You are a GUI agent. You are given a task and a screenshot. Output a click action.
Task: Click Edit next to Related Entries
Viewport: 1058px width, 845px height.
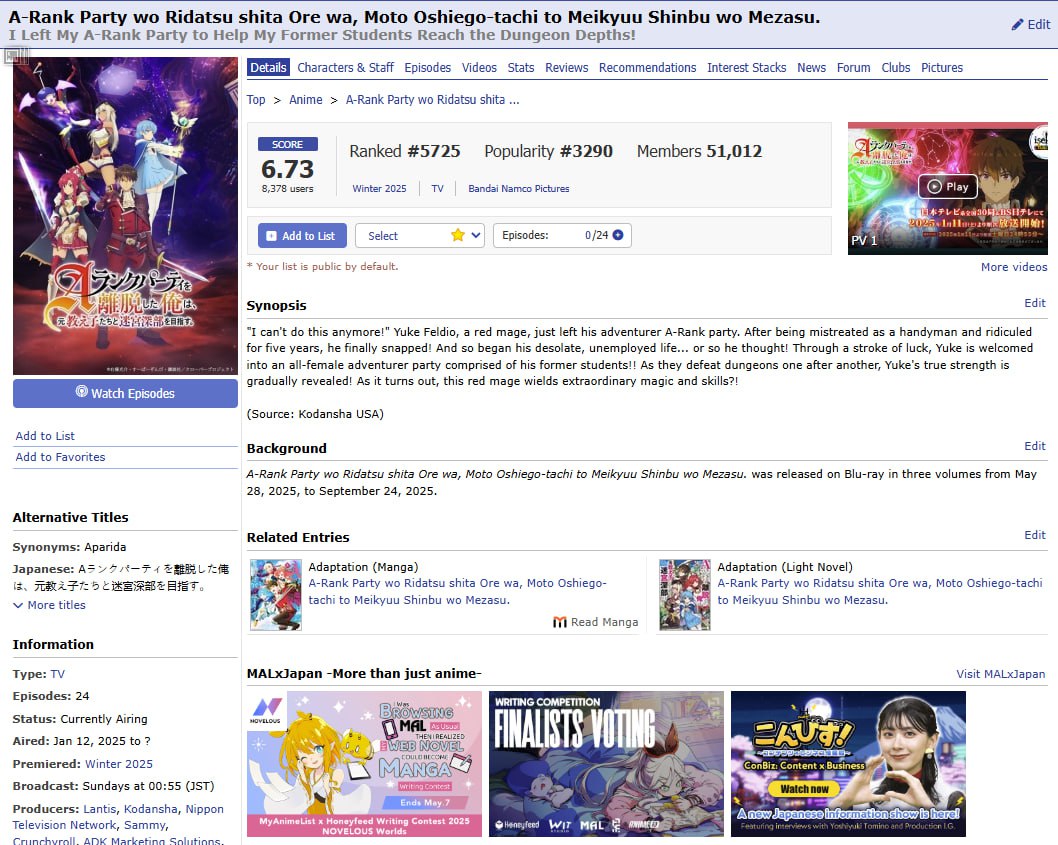click(x=1034, y=535)
